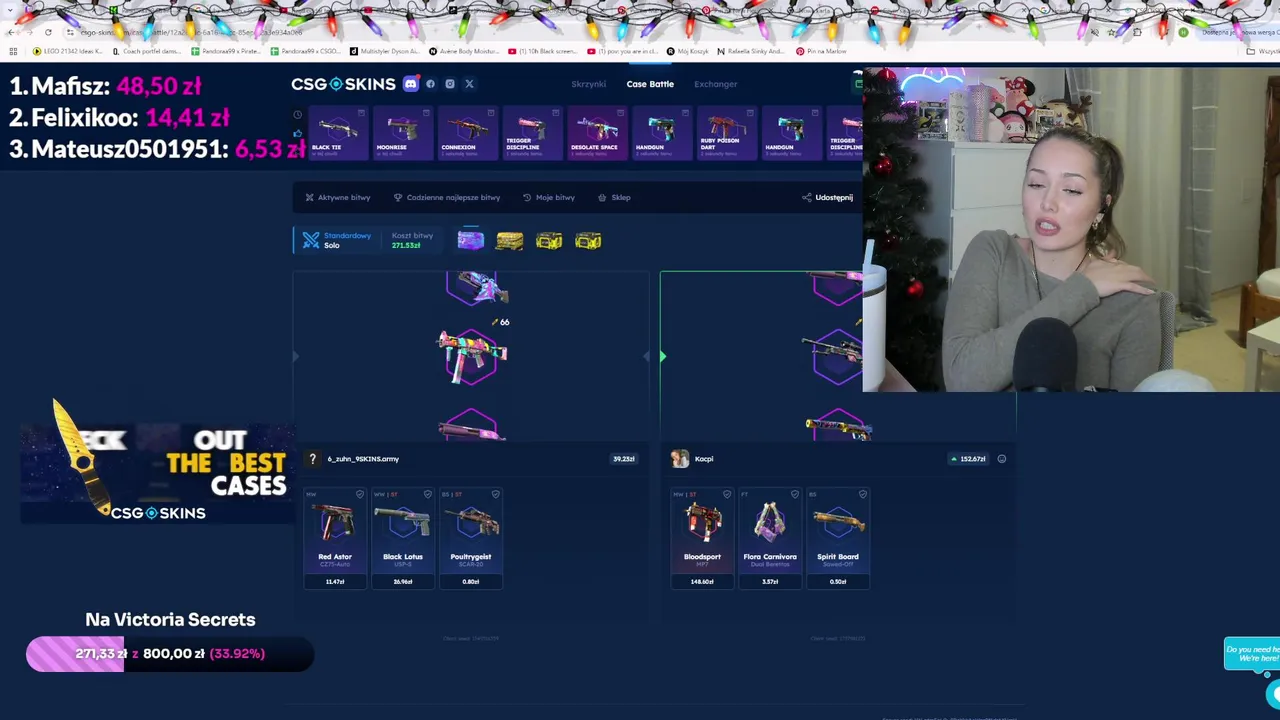This screenshot has height=720, width=1280.
Task: Open the Coach portfel damski bookmark
Action: point(147,51)
